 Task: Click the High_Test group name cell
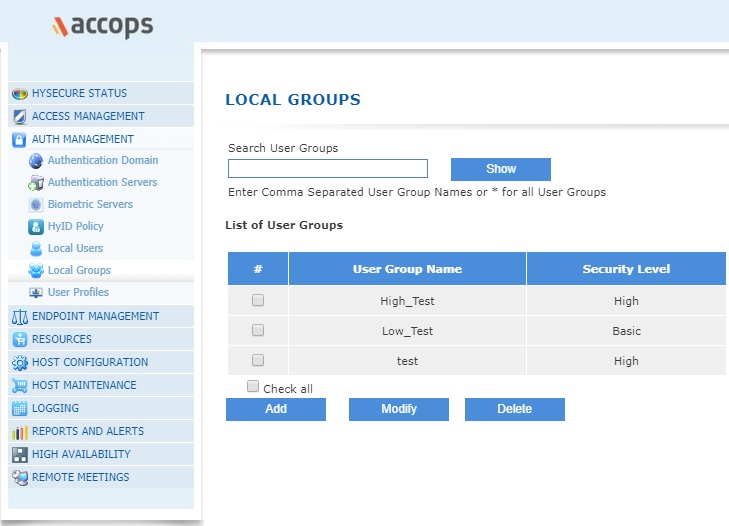pos(407,301)
